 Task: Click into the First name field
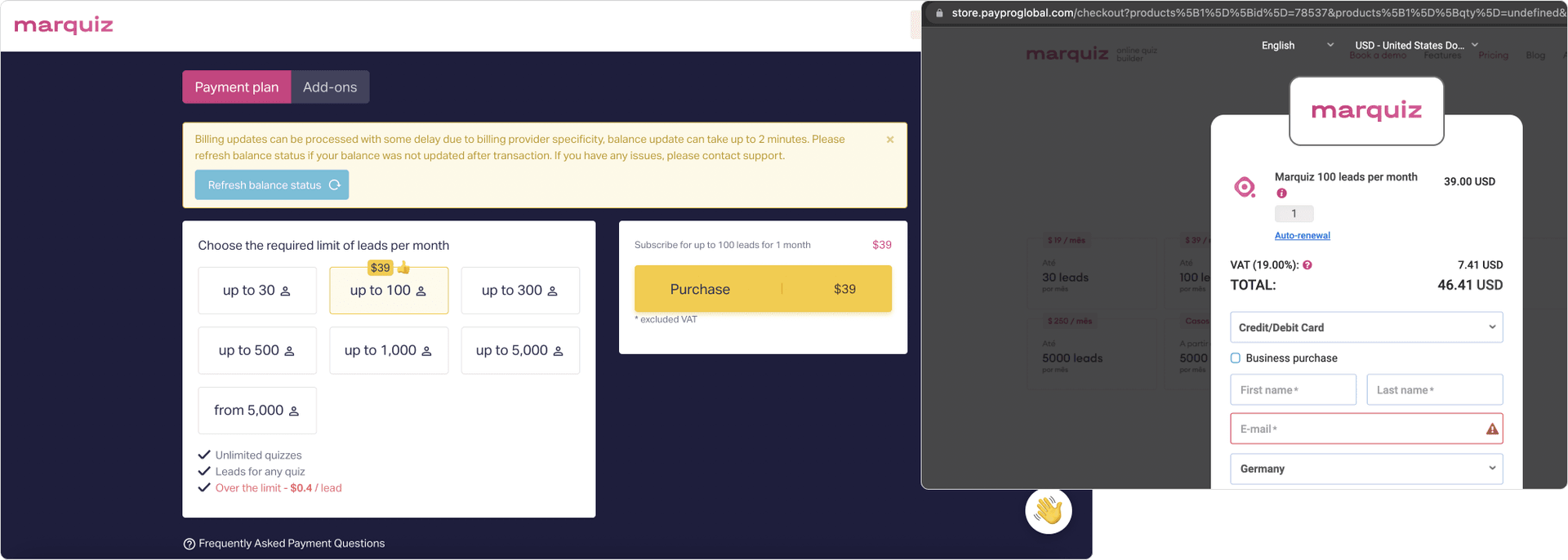pos(1293,390)
